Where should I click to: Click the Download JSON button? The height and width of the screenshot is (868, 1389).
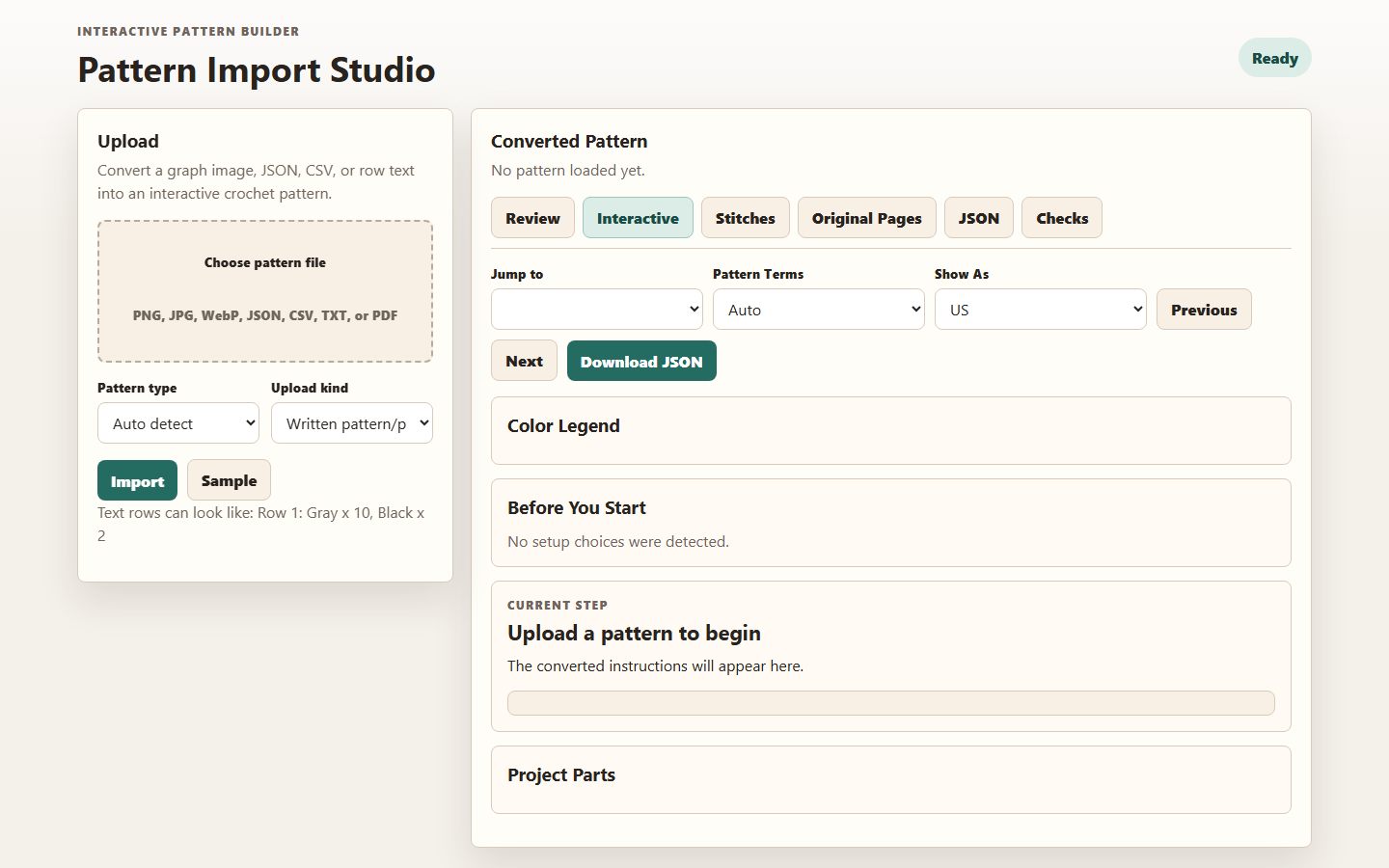click(x=641, y=362)
